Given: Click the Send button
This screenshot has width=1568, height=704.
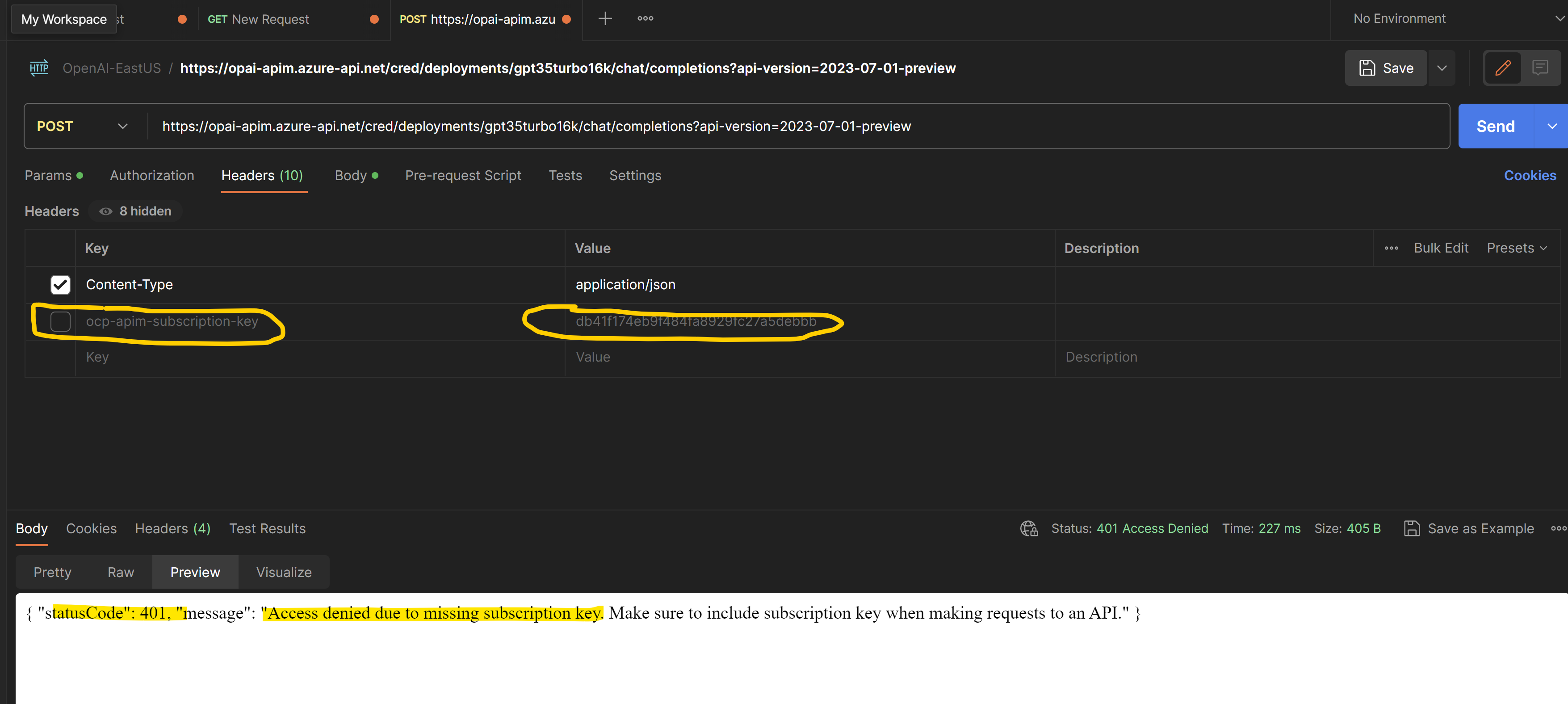Looking at the screenshot, I should pos(1495,126).
